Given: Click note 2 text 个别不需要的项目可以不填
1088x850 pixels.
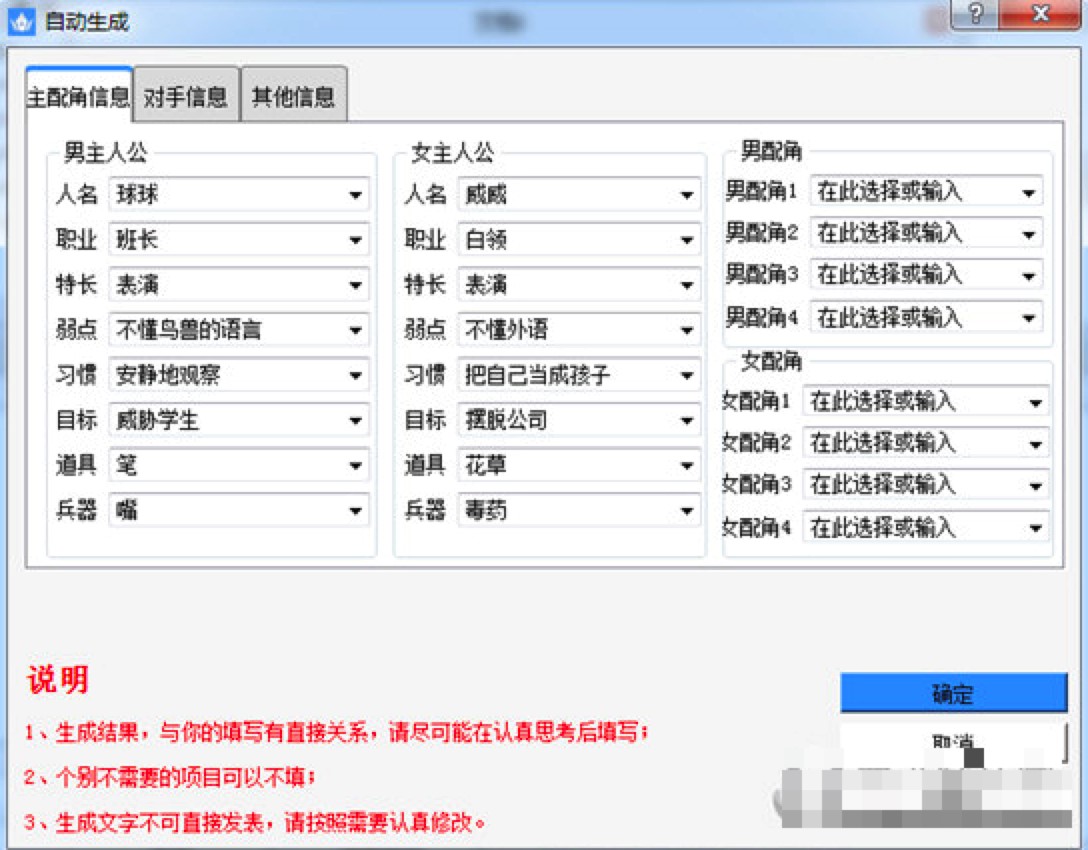Looking at the screenshot, I should coord(181,777).
